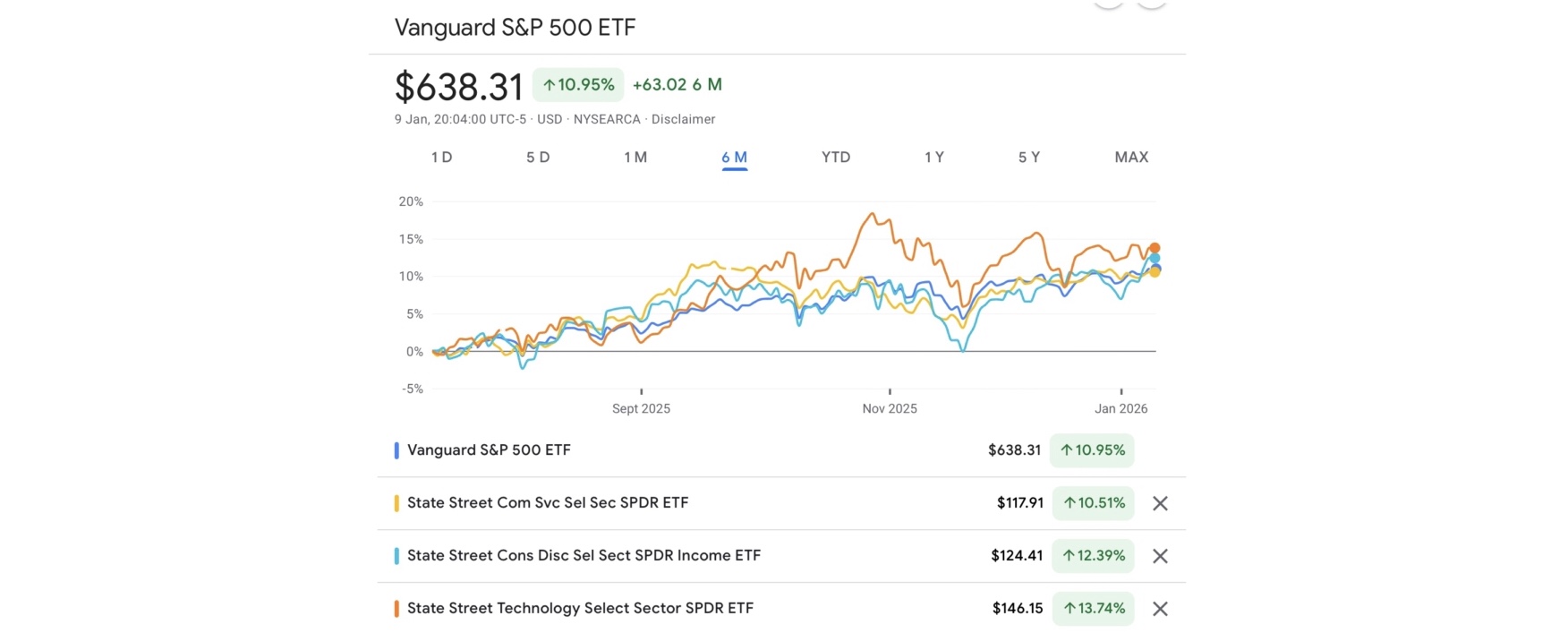The width and height of the screenshot is (1568, 633).
Task: Click the 12.39% gain badge for Cons Disc ETF
Action: (1093, 556)
